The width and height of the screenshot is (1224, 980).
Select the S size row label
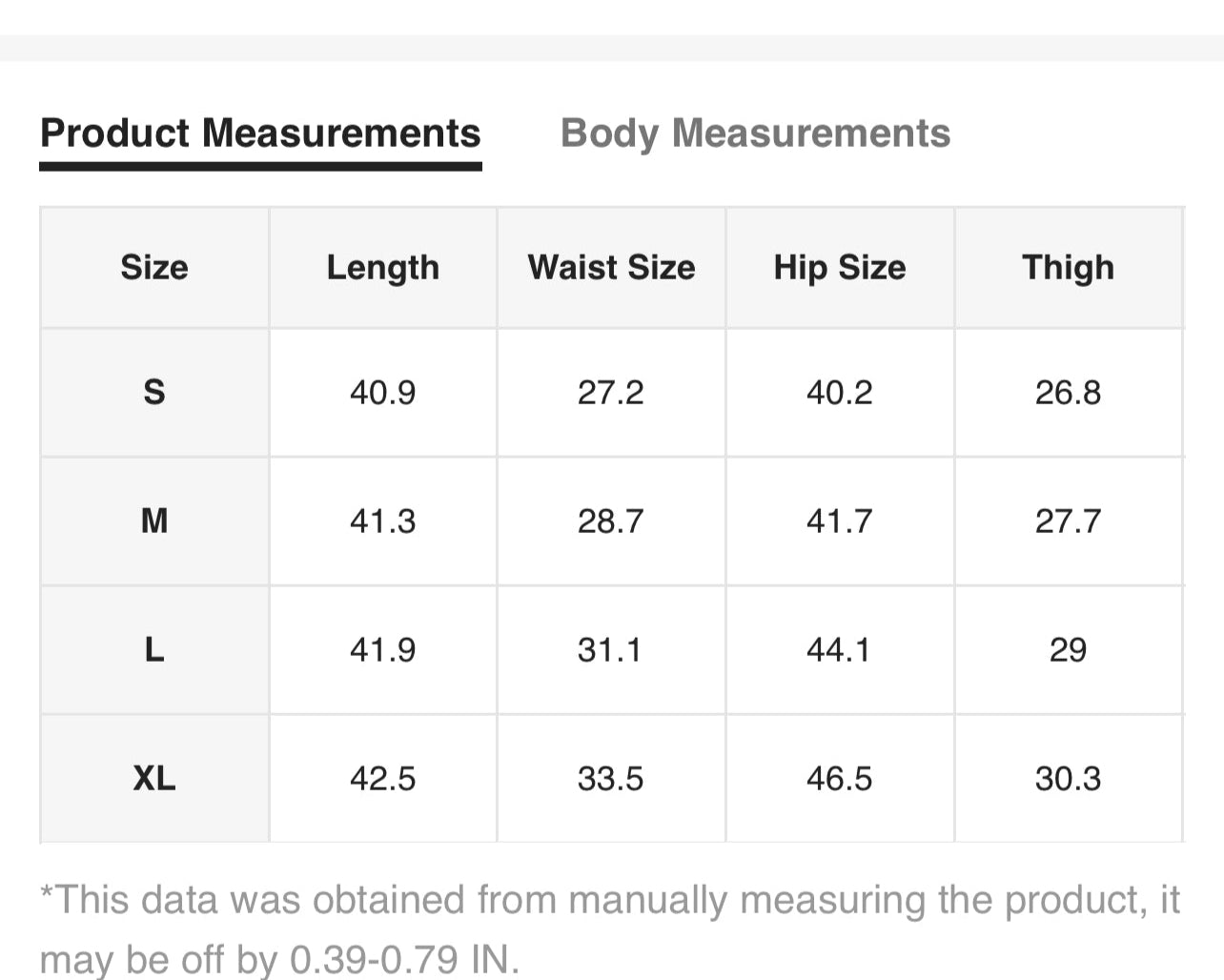[x=154, y=392]
